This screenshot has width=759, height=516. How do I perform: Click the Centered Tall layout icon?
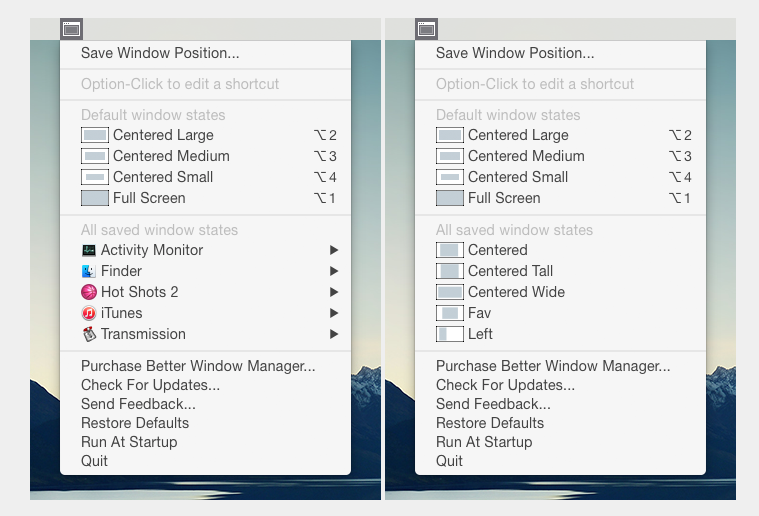point(449,271)
